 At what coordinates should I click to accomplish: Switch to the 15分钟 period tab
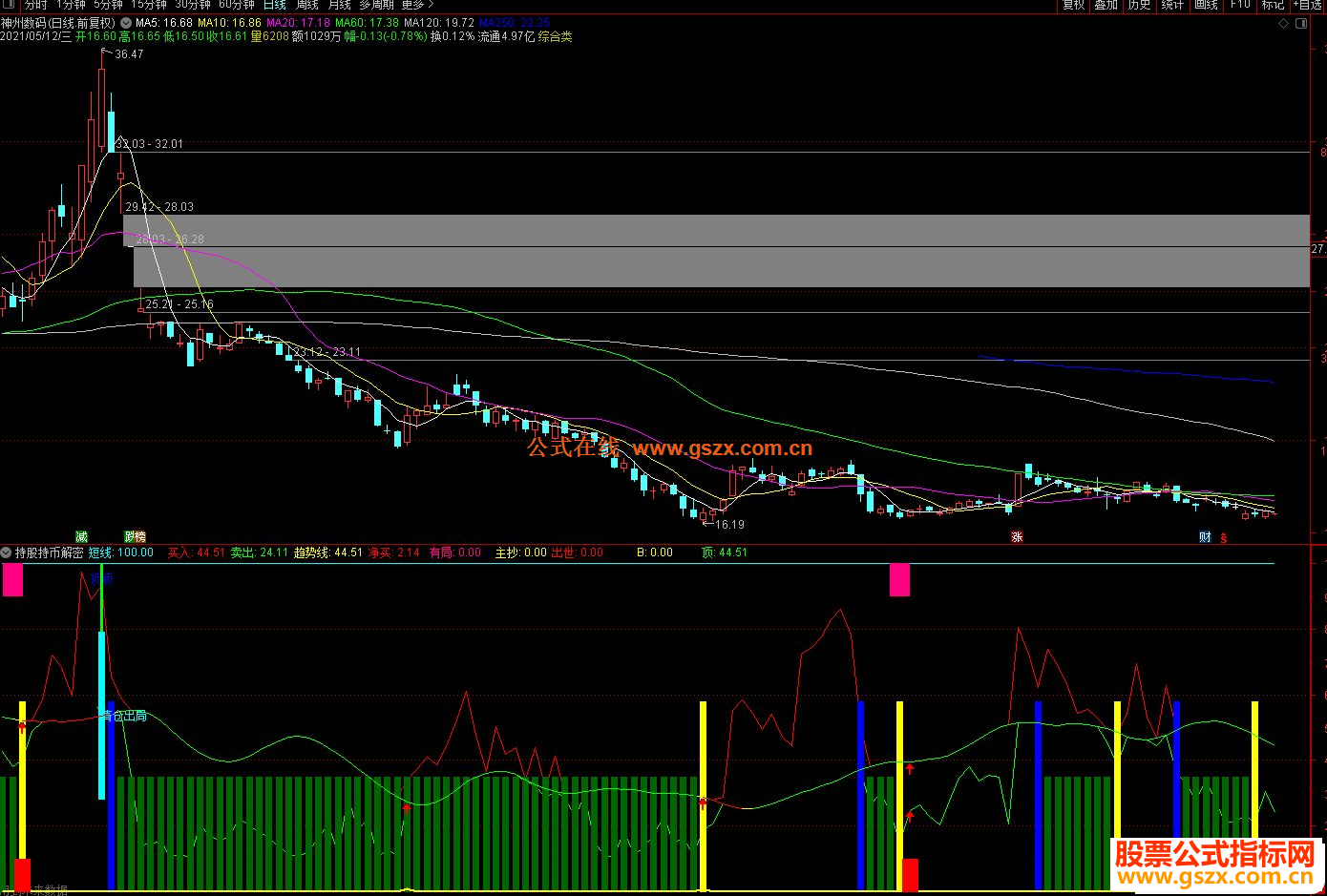pyautogui.click(x=149, y=5)
